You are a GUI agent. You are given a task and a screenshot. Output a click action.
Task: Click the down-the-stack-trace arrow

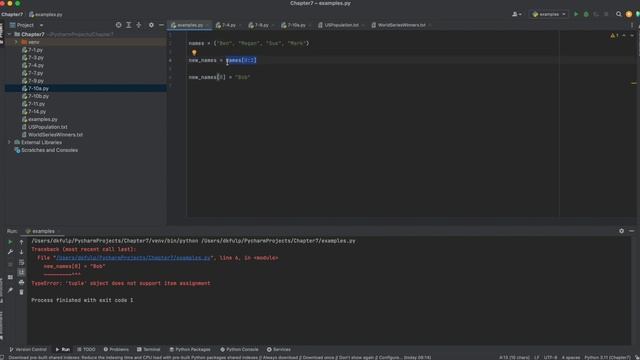[x=21, y=252]
